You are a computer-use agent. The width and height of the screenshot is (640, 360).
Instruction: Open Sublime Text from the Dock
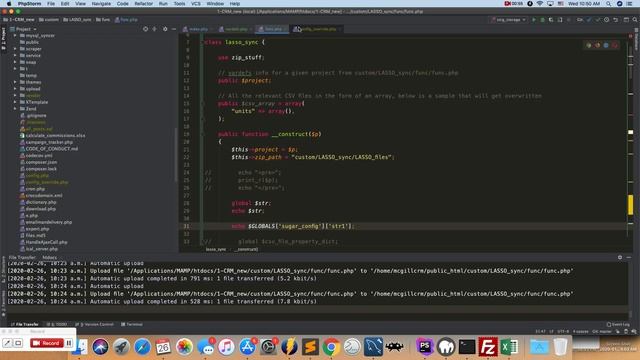point(310,347)
